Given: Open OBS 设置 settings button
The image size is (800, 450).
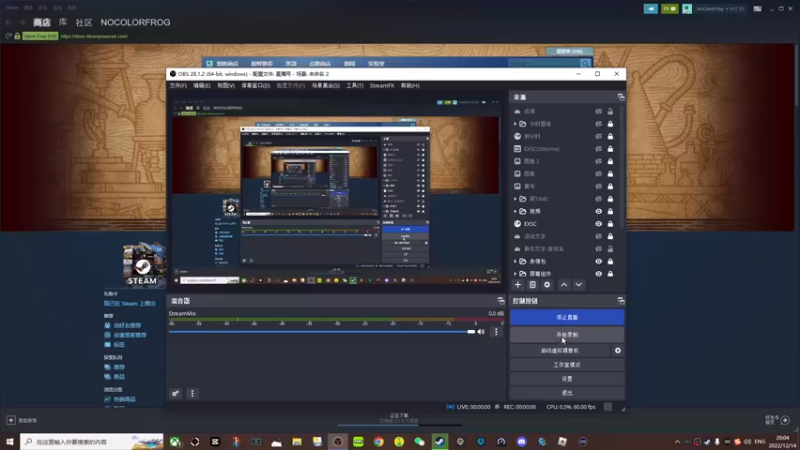Looking at the screenshot, I should (x=567, y=379).
